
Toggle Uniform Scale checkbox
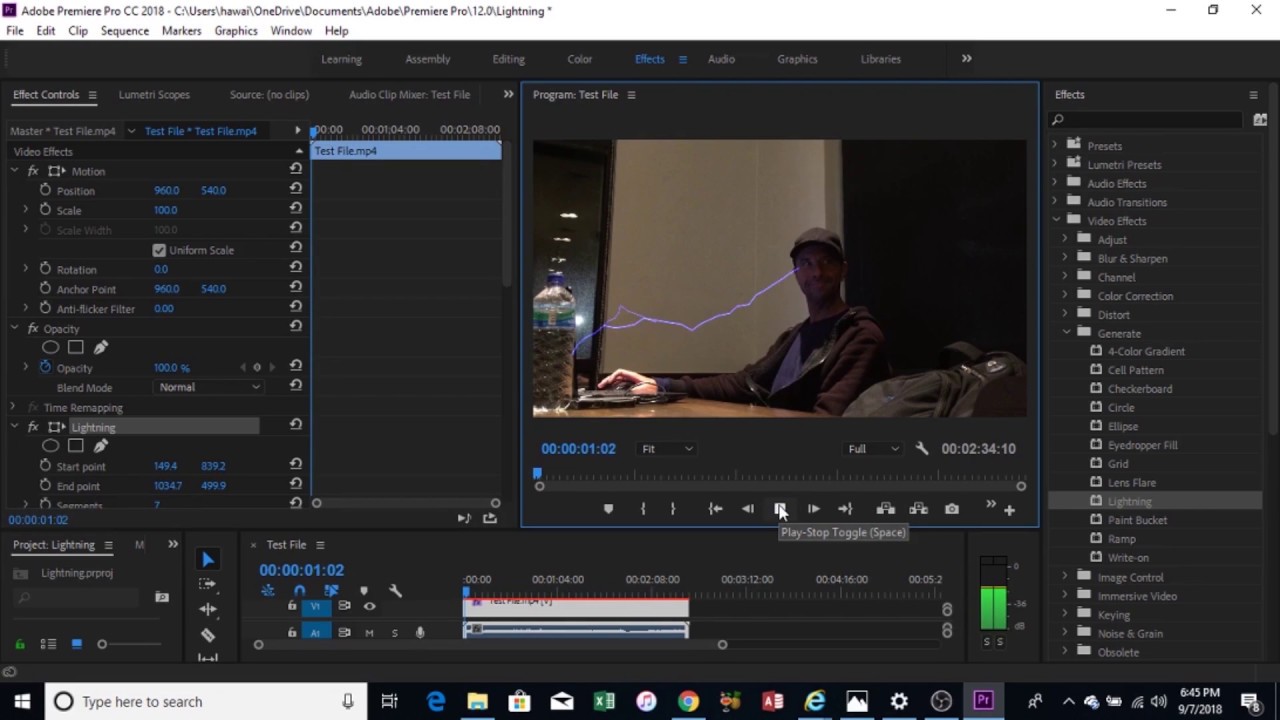point(159,250)
